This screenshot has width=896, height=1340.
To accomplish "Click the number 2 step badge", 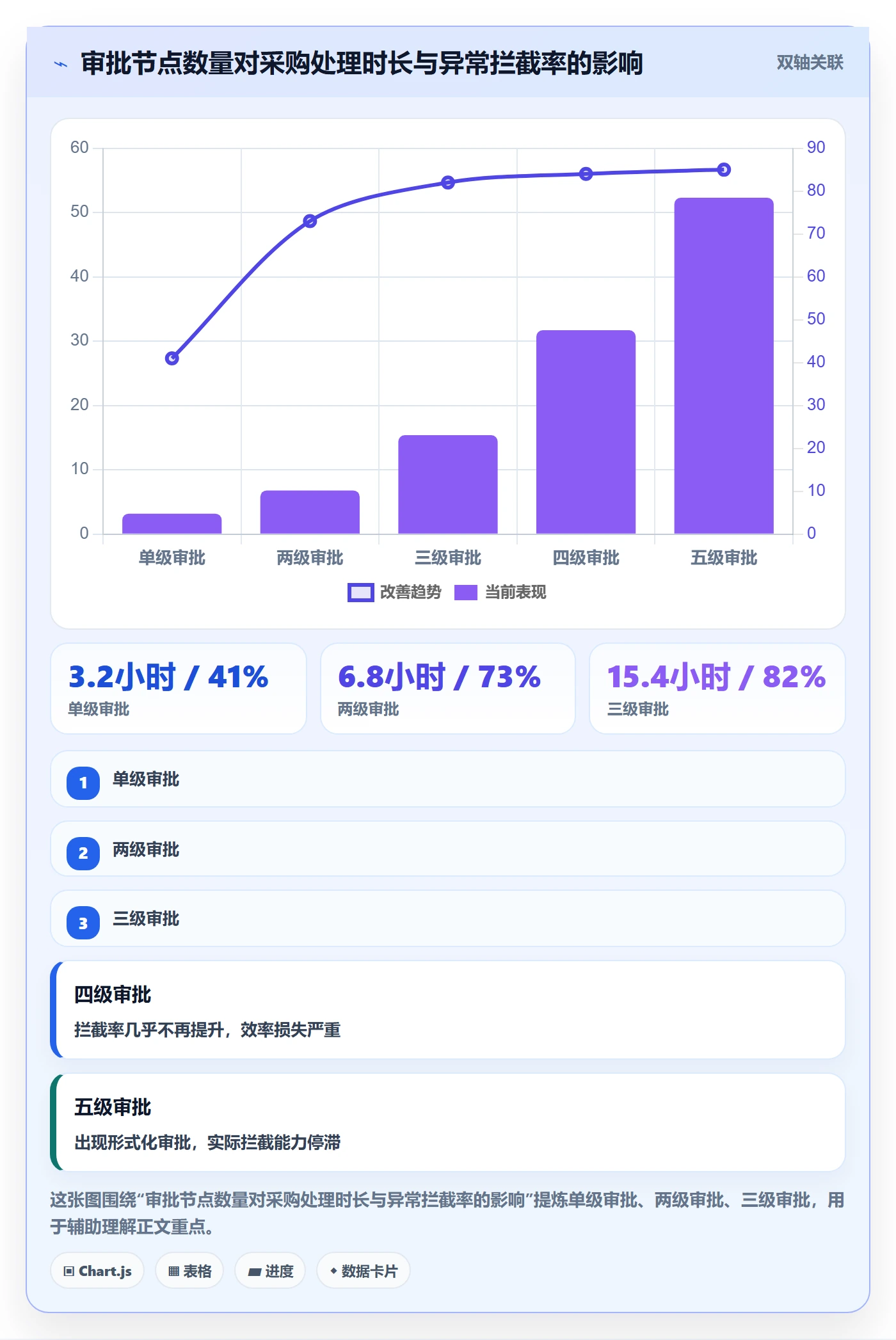I will [x=83, y=853].
